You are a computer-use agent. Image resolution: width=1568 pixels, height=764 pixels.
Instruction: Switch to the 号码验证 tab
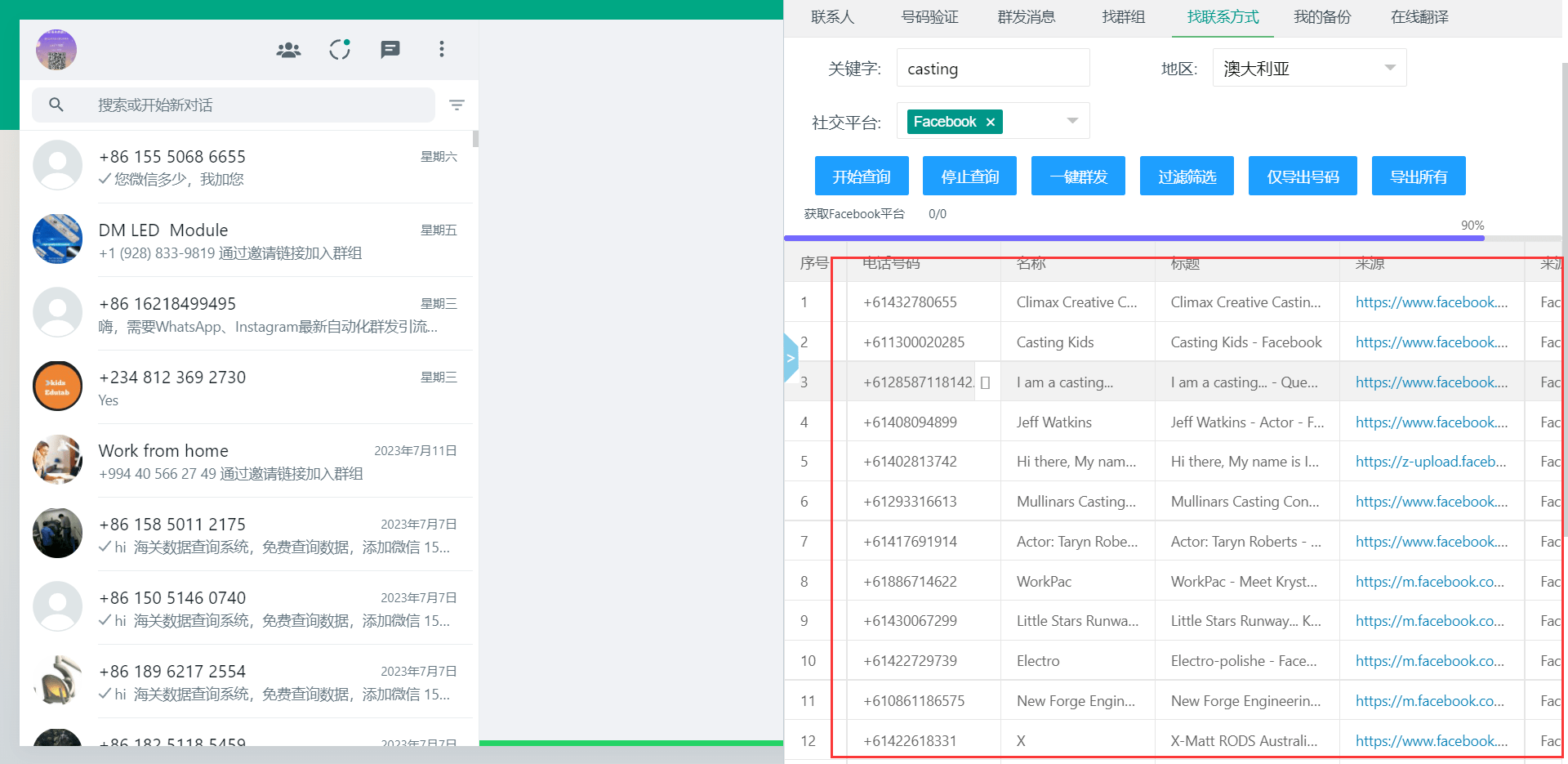click(929, 17)
